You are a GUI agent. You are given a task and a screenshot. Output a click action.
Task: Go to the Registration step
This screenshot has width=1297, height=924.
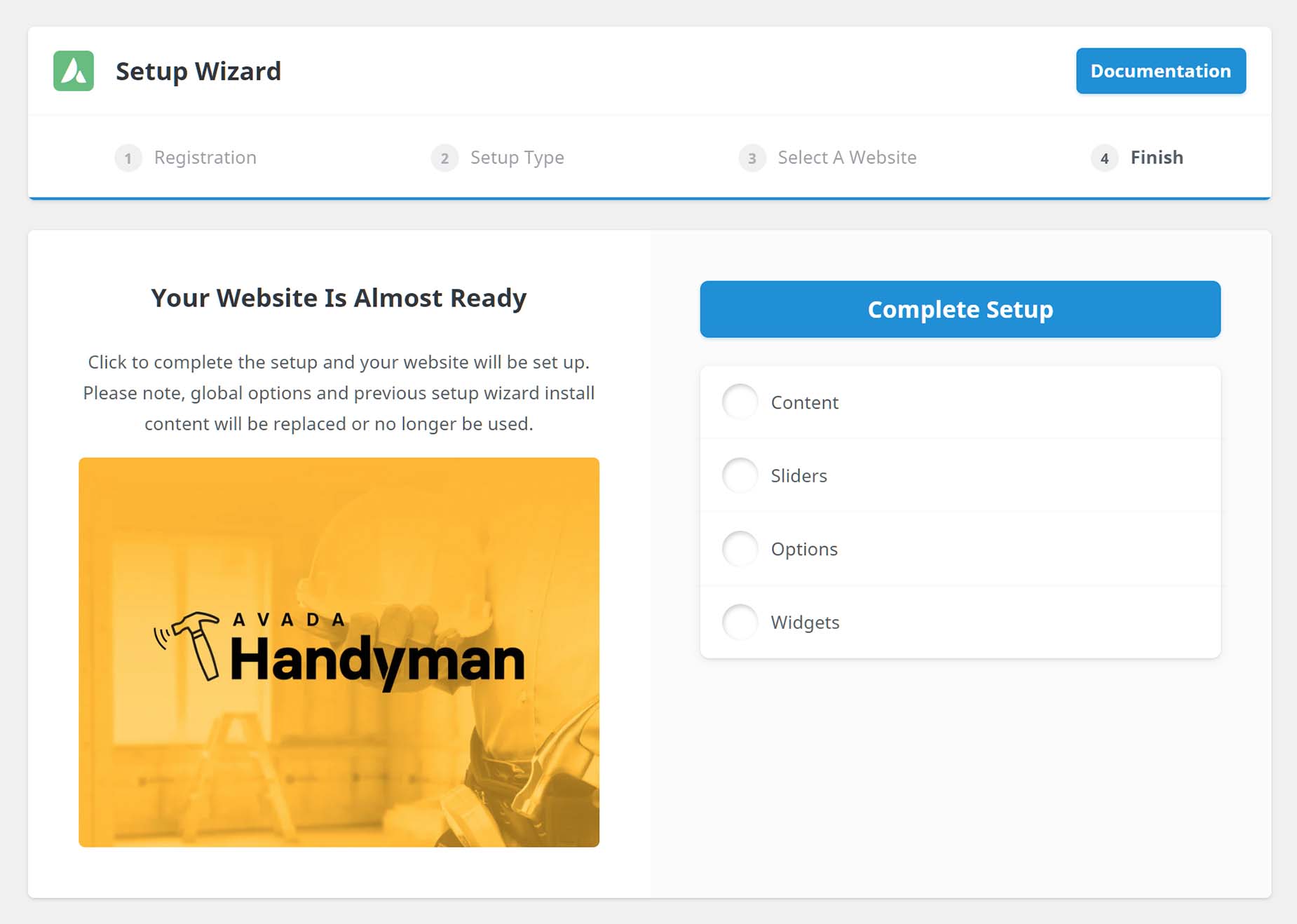[x=186, y=158]
